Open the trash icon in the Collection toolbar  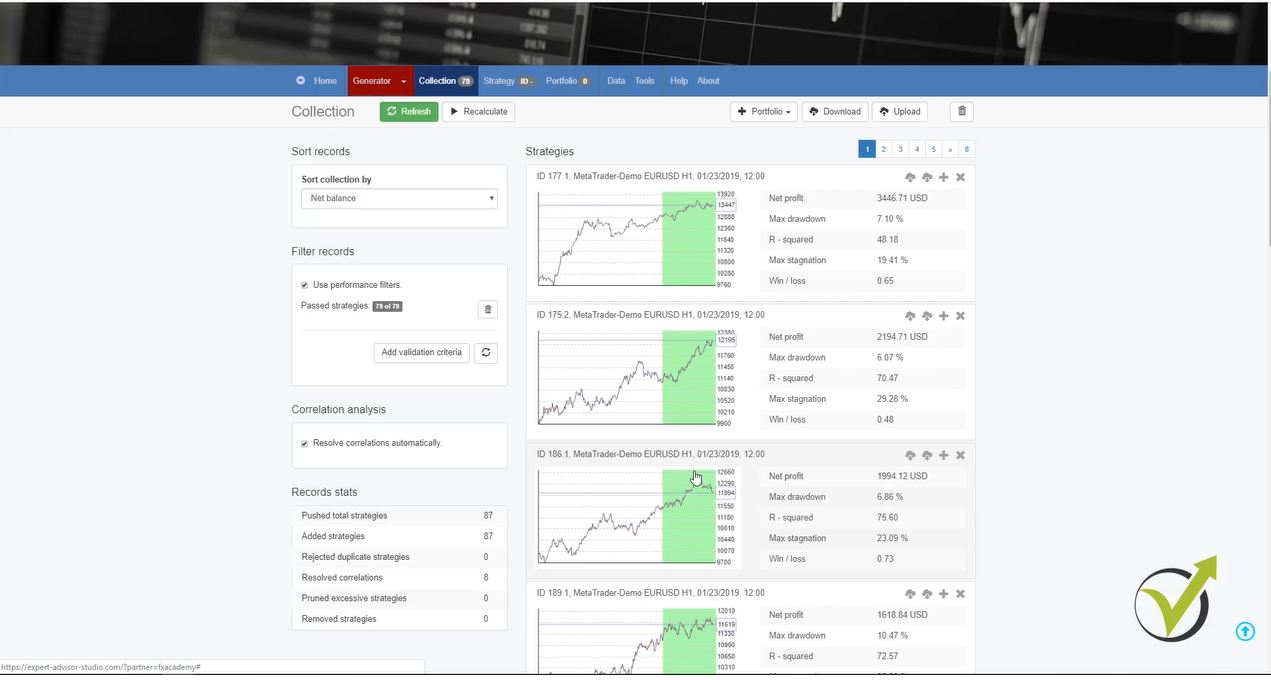click(960, 111)
